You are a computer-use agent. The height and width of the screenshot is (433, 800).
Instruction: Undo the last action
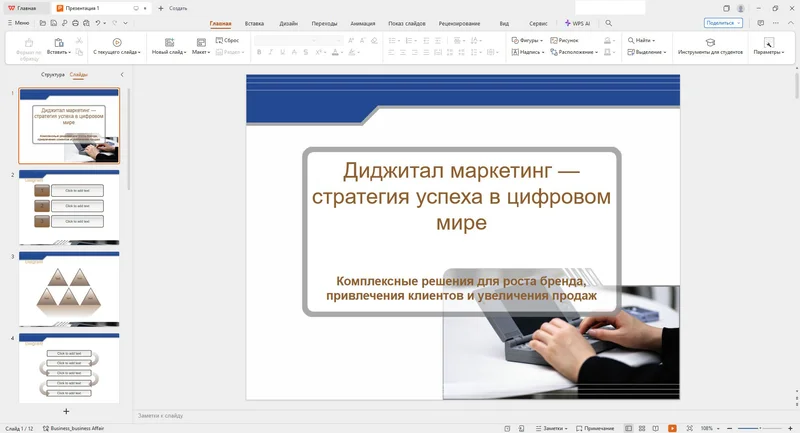[x=97, y=23]
